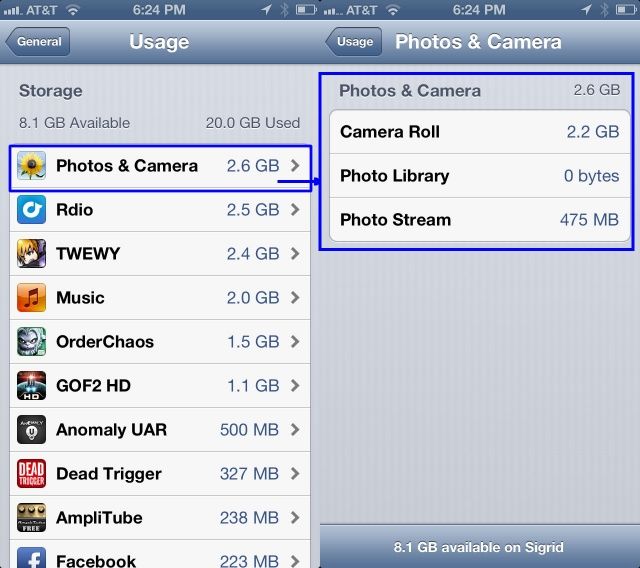Tap the orange Music app icon
640x568 pixels.
[31, 298]
